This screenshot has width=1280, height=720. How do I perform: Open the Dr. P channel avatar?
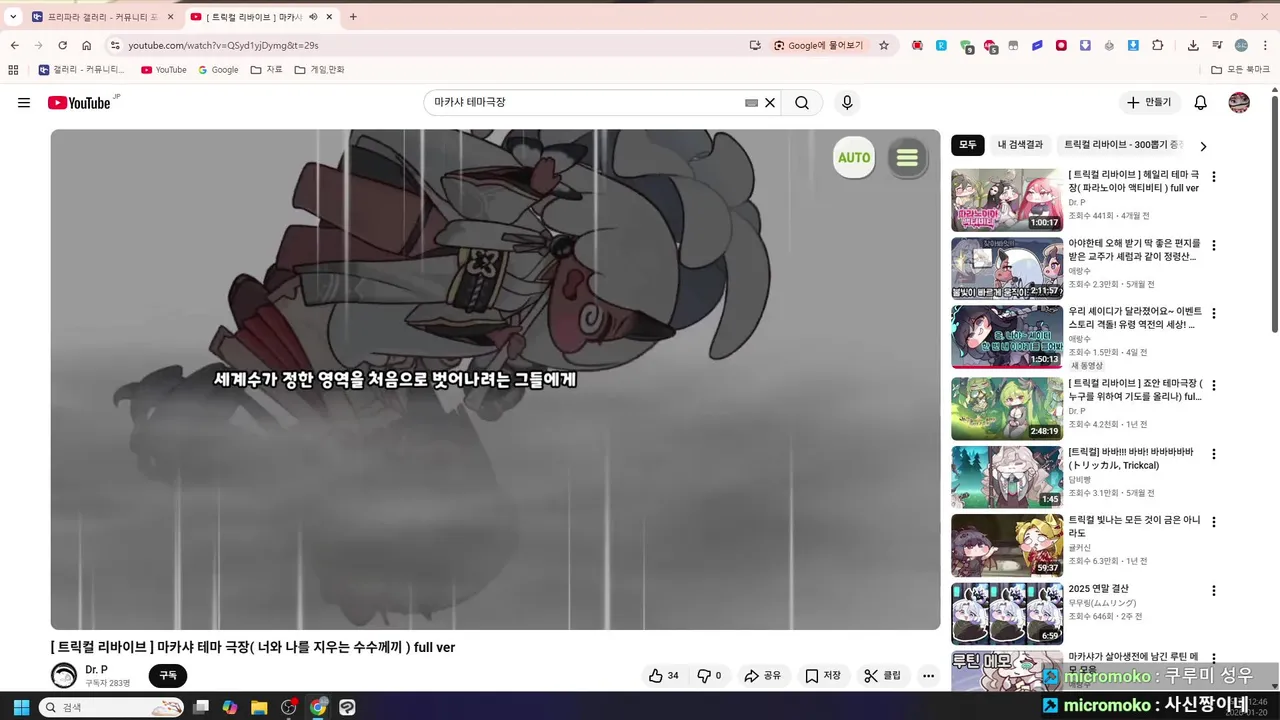pyautogui.click(x=64, y=675)
